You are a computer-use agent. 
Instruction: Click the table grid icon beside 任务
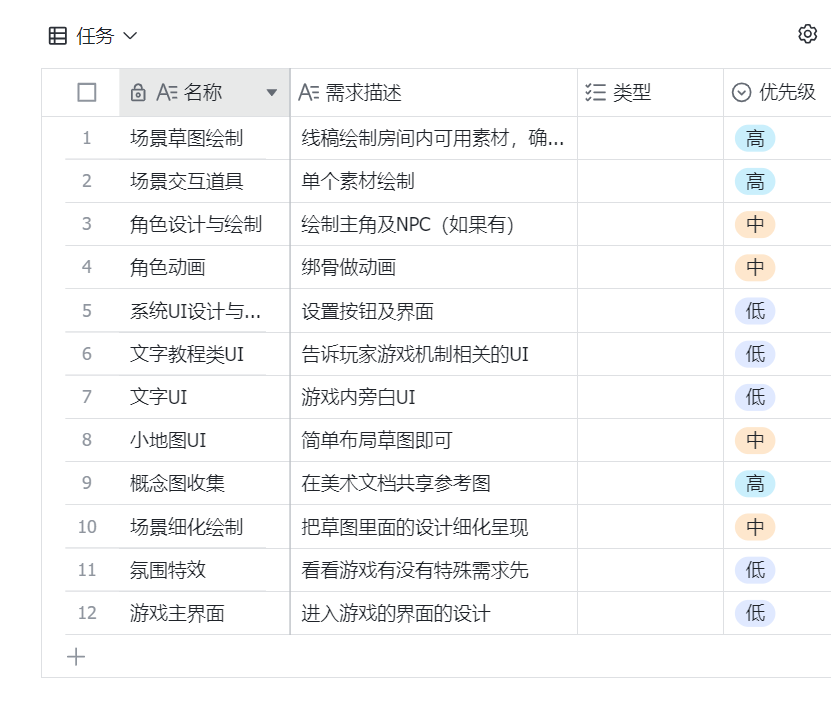[x=59, y=36]
